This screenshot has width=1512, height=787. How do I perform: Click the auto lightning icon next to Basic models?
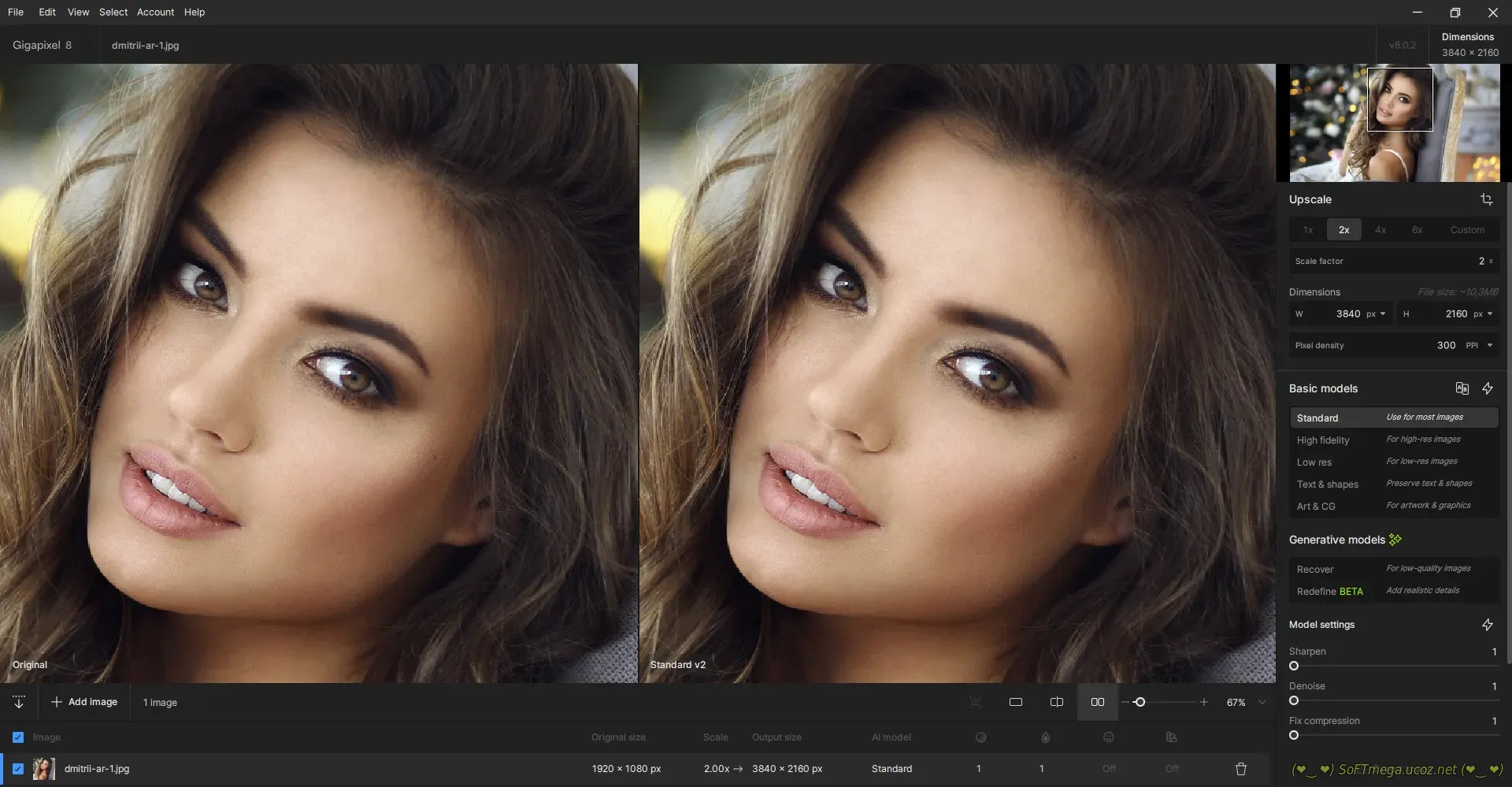pyautogui.click(x=1488, y=388)
